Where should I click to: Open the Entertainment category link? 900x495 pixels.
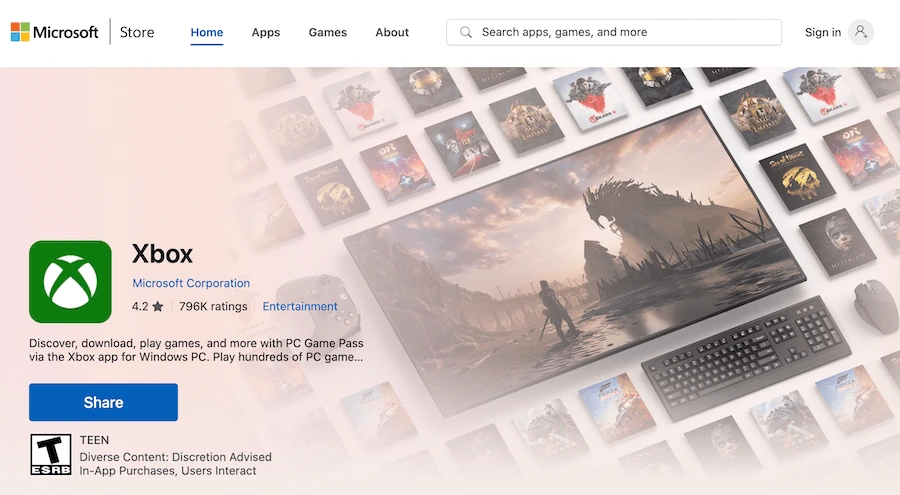(x=300, y=306)
